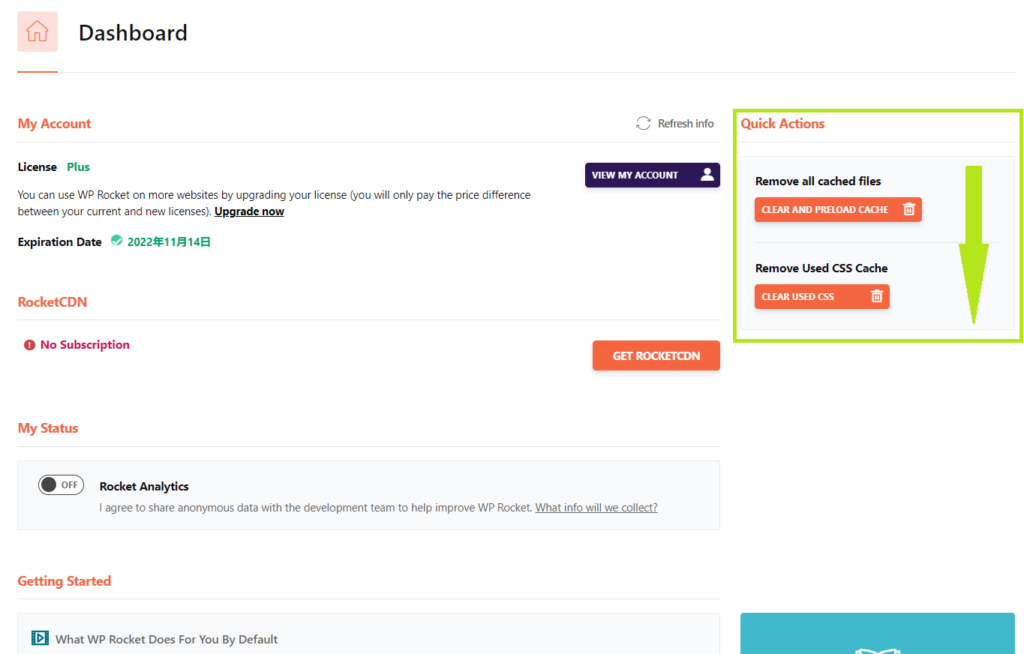The height and width of the screenshot is (654, 1024).
Task: Open 'What WP Rocket Does For You By Default'
Action: point(166,639)
